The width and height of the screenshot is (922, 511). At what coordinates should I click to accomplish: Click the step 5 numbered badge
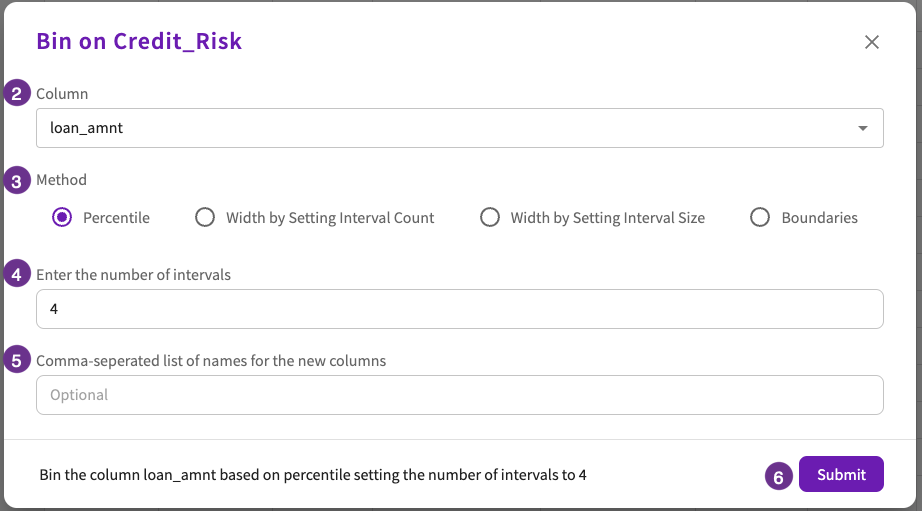[x=17, y=359]
